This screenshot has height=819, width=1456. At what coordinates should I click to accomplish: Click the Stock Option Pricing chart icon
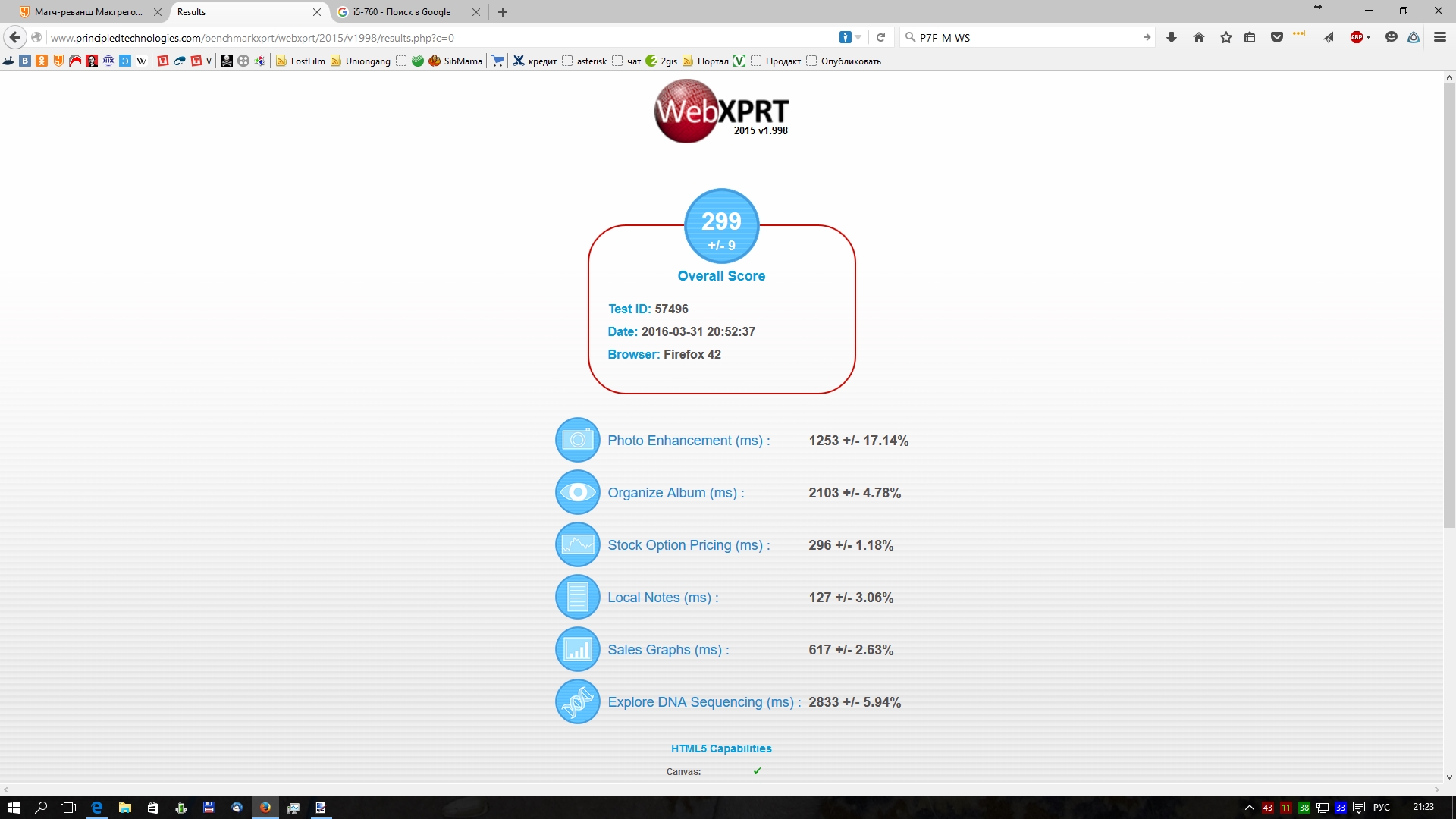(x=577, y=544)
